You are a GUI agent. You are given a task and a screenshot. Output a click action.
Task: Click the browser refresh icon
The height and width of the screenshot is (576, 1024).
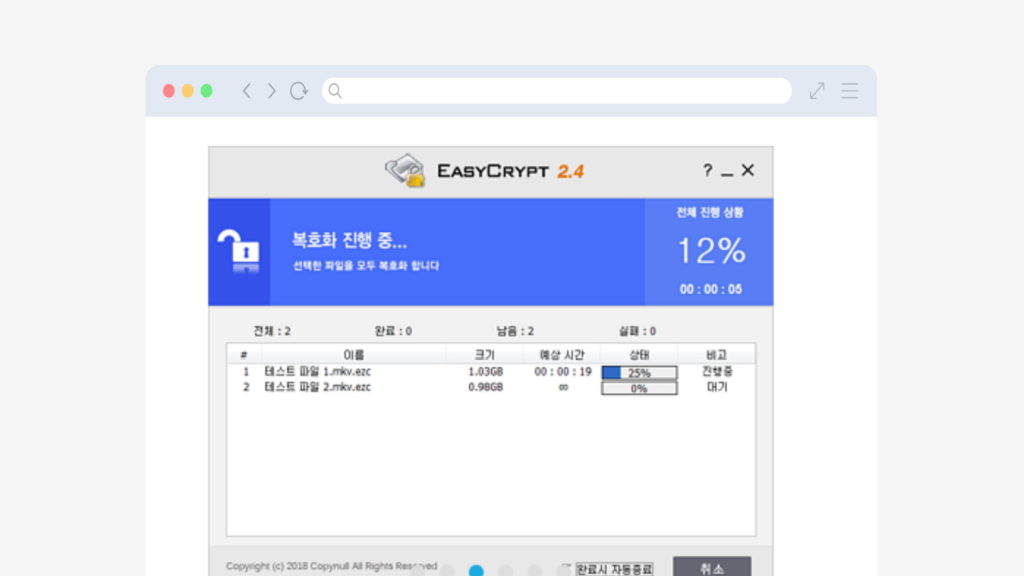coord(298,90)
